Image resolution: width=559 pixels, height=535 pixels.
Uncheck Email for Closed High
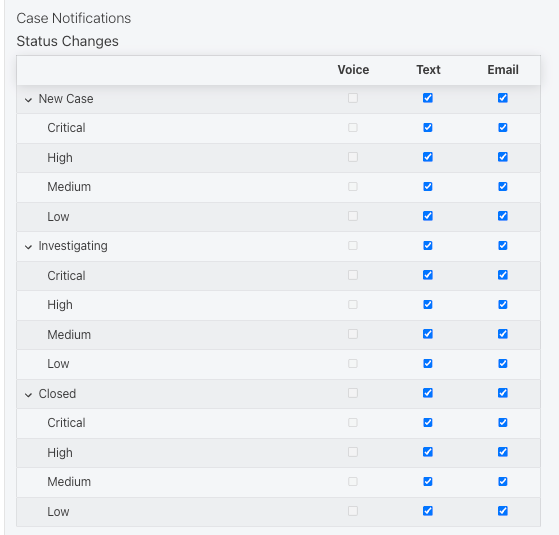coord(503,452)
